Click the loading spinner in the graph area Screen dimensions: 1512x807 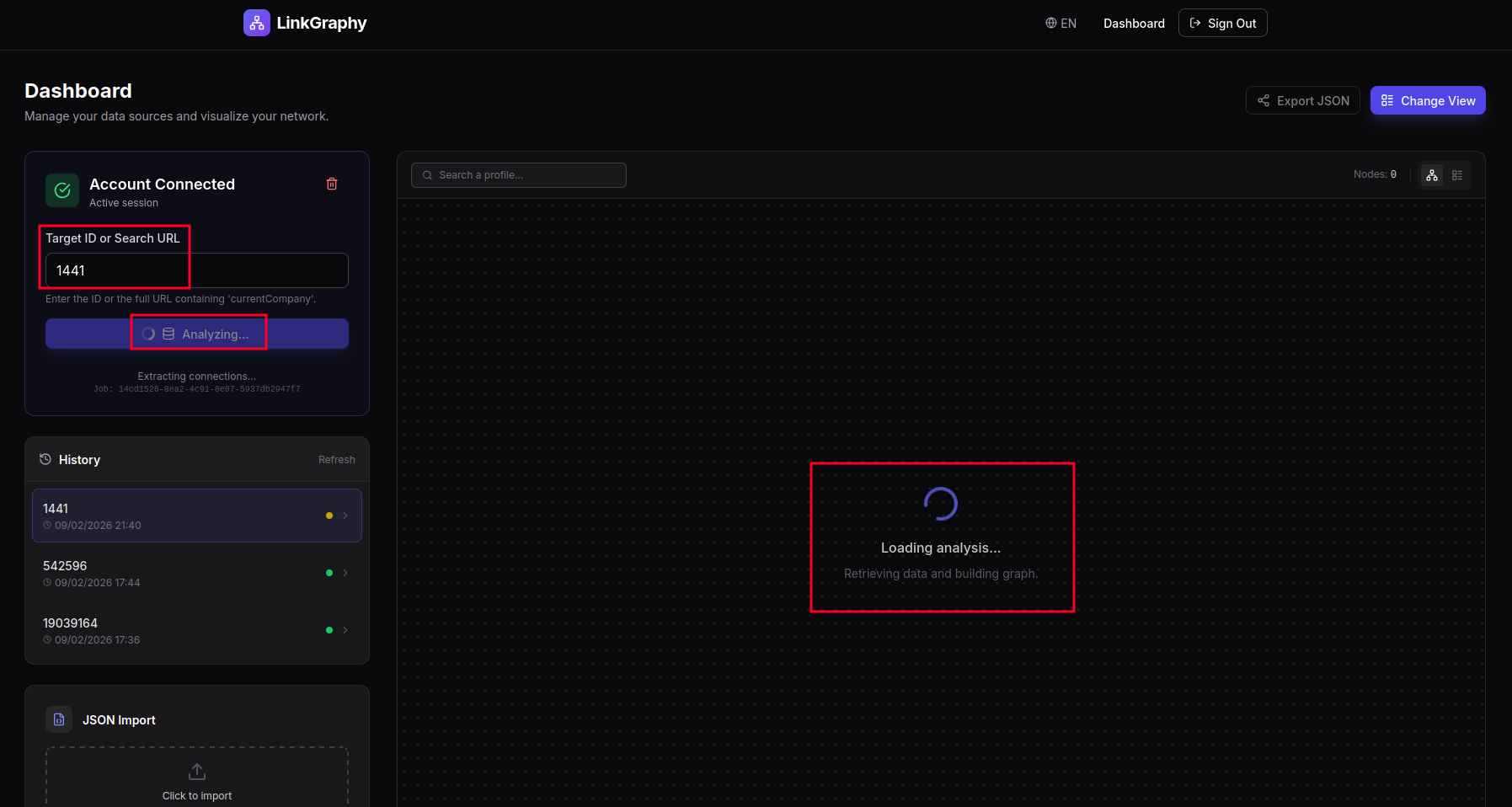pos(941,504)
